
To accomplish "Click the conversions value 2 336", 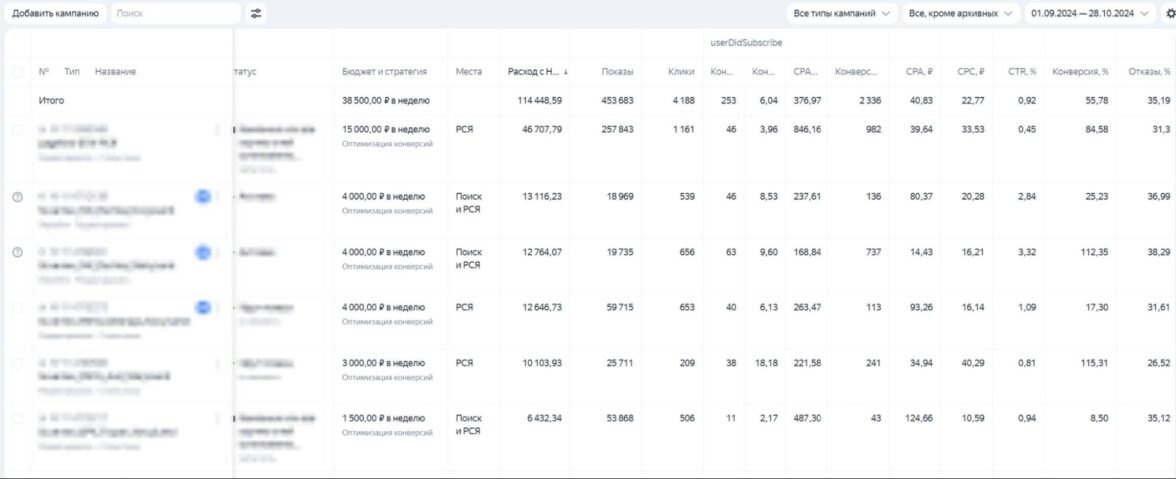I will coord(870,100).
